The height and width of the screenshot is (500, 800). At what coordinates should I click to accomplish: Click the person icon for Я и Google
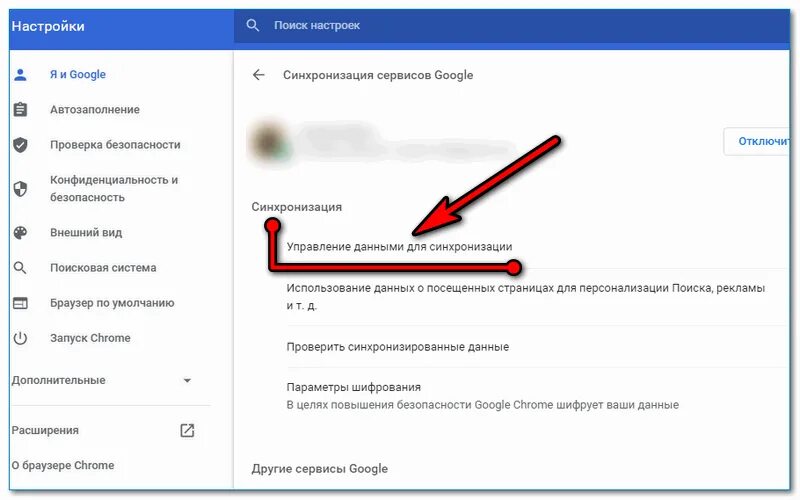pyautogui.click(x=20, y=75)
